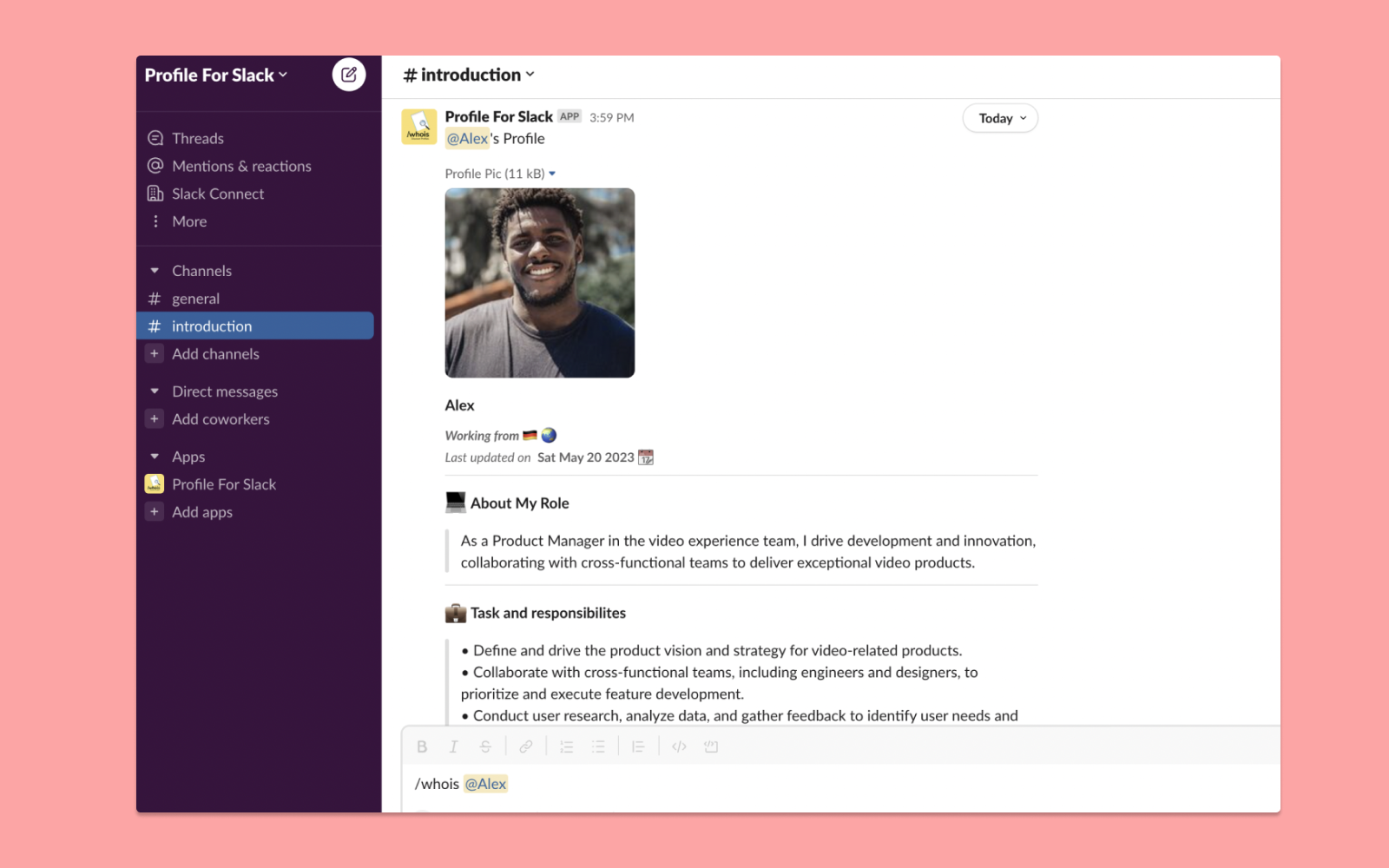
Task: Click the plus icon beside Add channels
Action: tap(155, 354)
